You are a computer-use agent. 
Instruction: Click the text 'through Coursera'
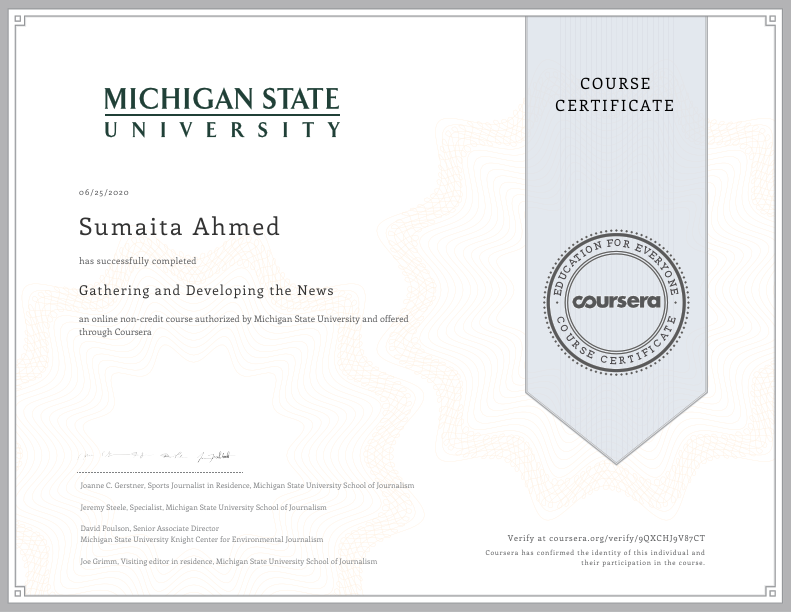(115, 332)
